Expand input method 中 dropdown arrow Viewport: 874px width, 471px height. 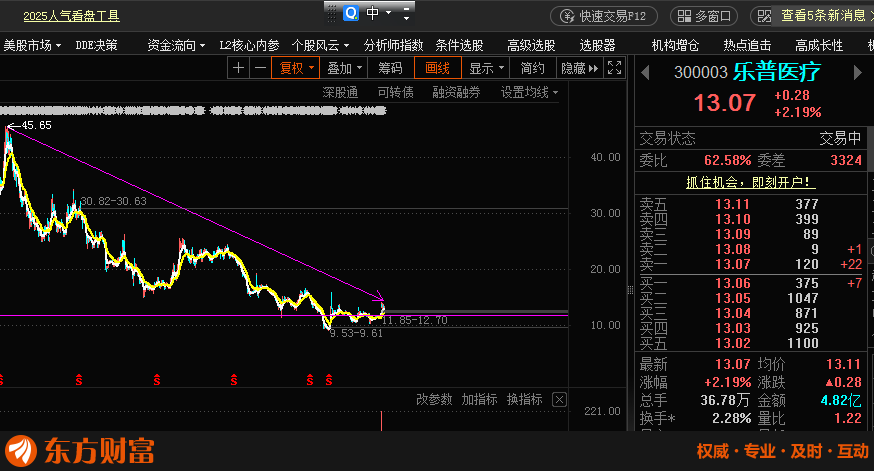389,12
